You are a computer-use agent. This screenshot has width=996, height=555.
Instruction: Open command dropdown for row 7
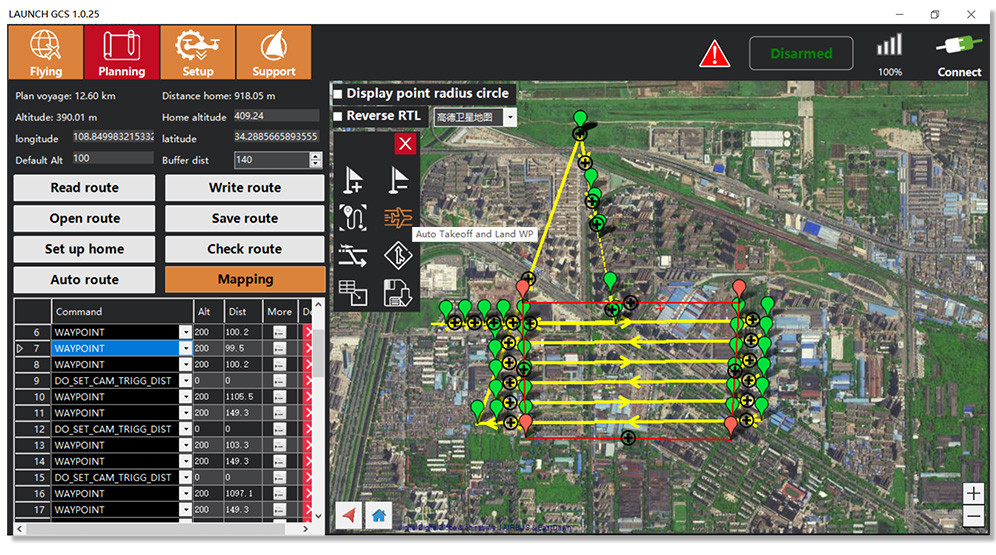185,348
